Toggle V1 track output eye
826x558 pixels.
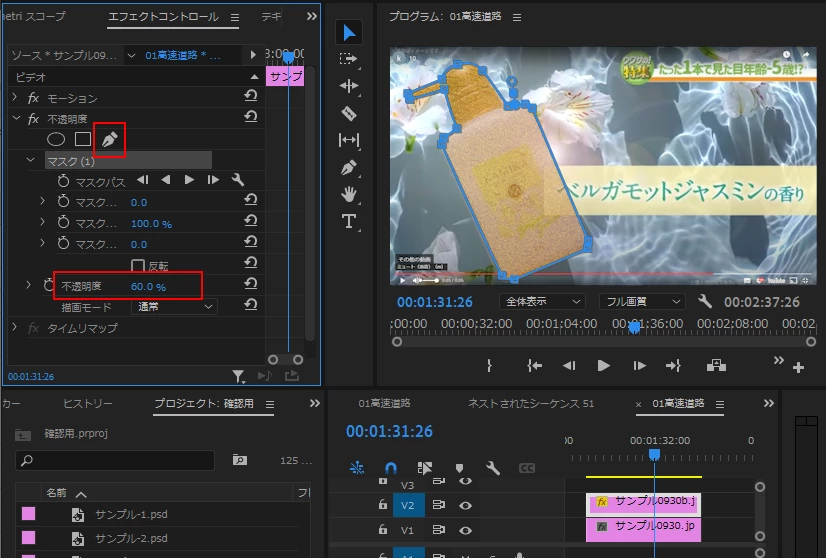(x=465, y=530)
